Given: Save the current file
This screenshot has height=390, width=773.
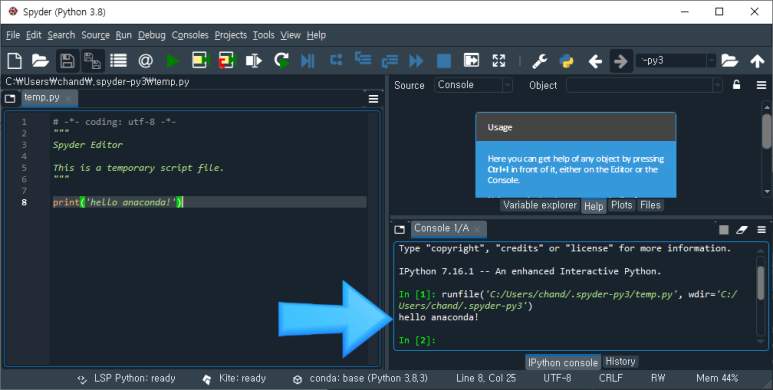Looking at the screenshot, I should (x=67, y=61).
